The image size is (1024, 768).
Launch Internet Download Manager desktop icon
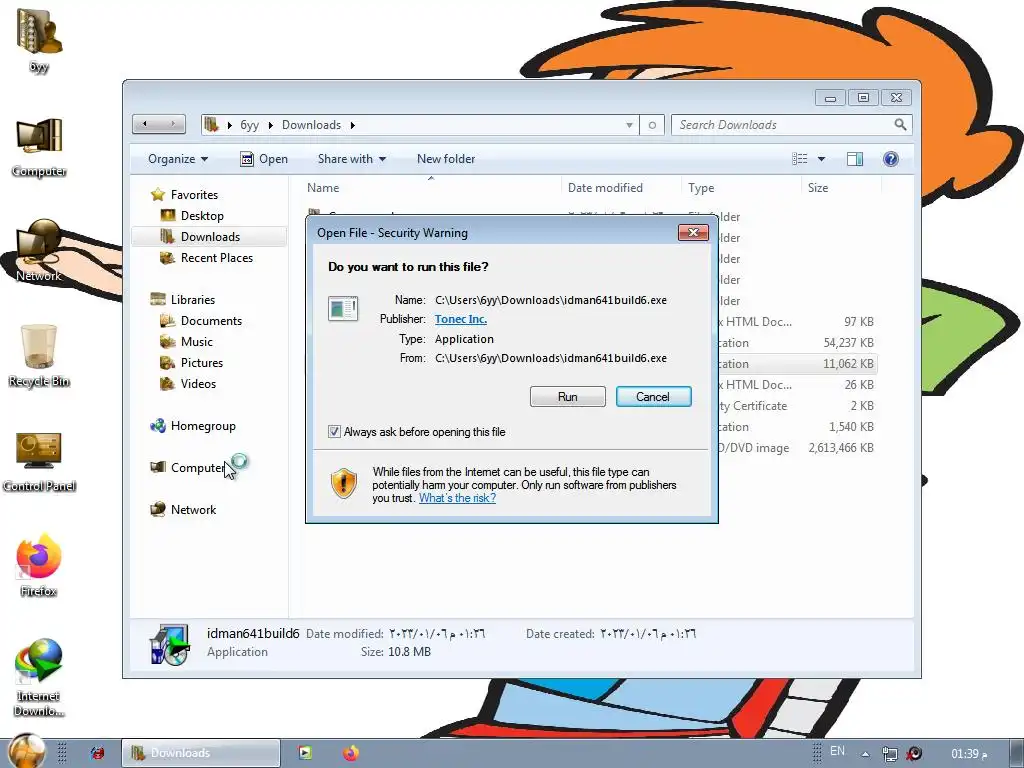39,678
